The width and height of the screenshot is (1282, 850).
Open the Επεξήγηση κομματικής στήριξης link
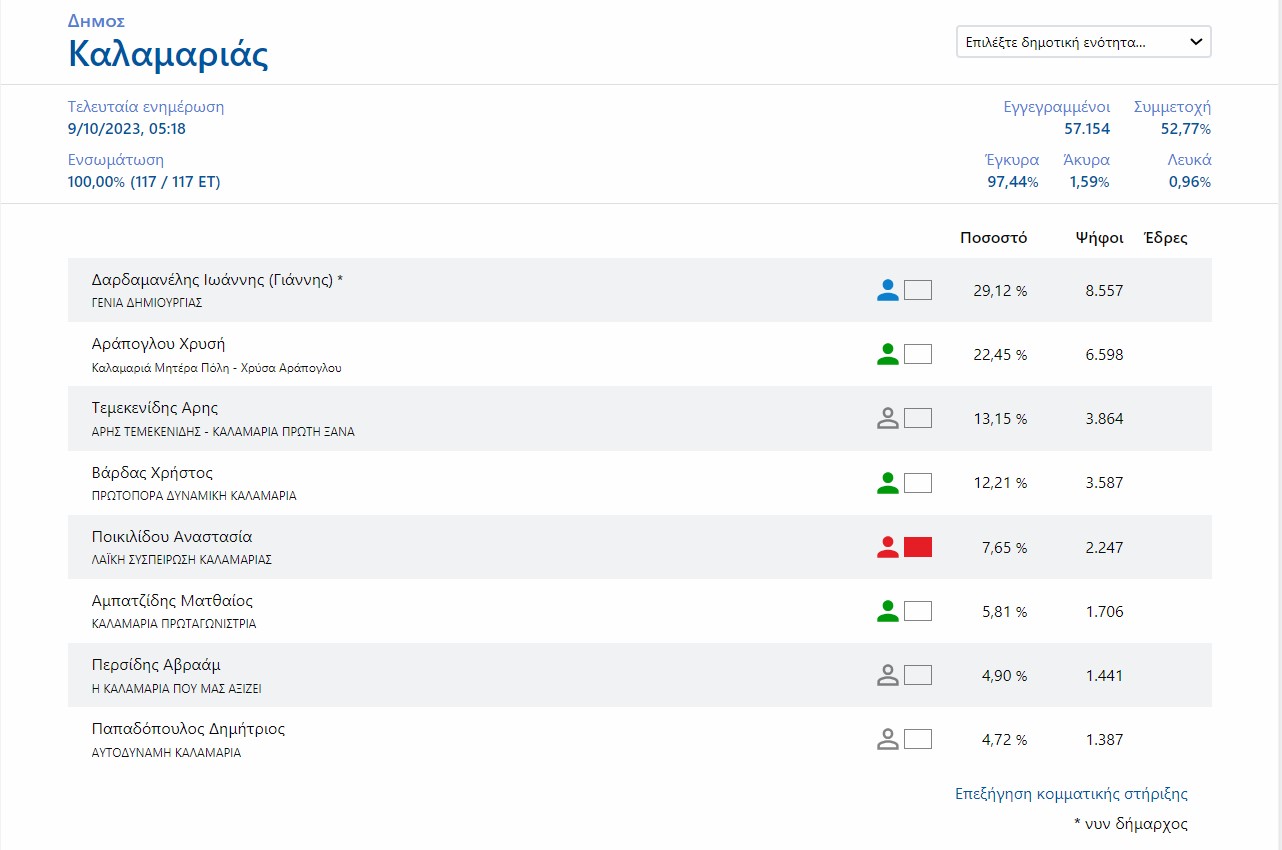pyautogui.click(x=1071, y=794)
